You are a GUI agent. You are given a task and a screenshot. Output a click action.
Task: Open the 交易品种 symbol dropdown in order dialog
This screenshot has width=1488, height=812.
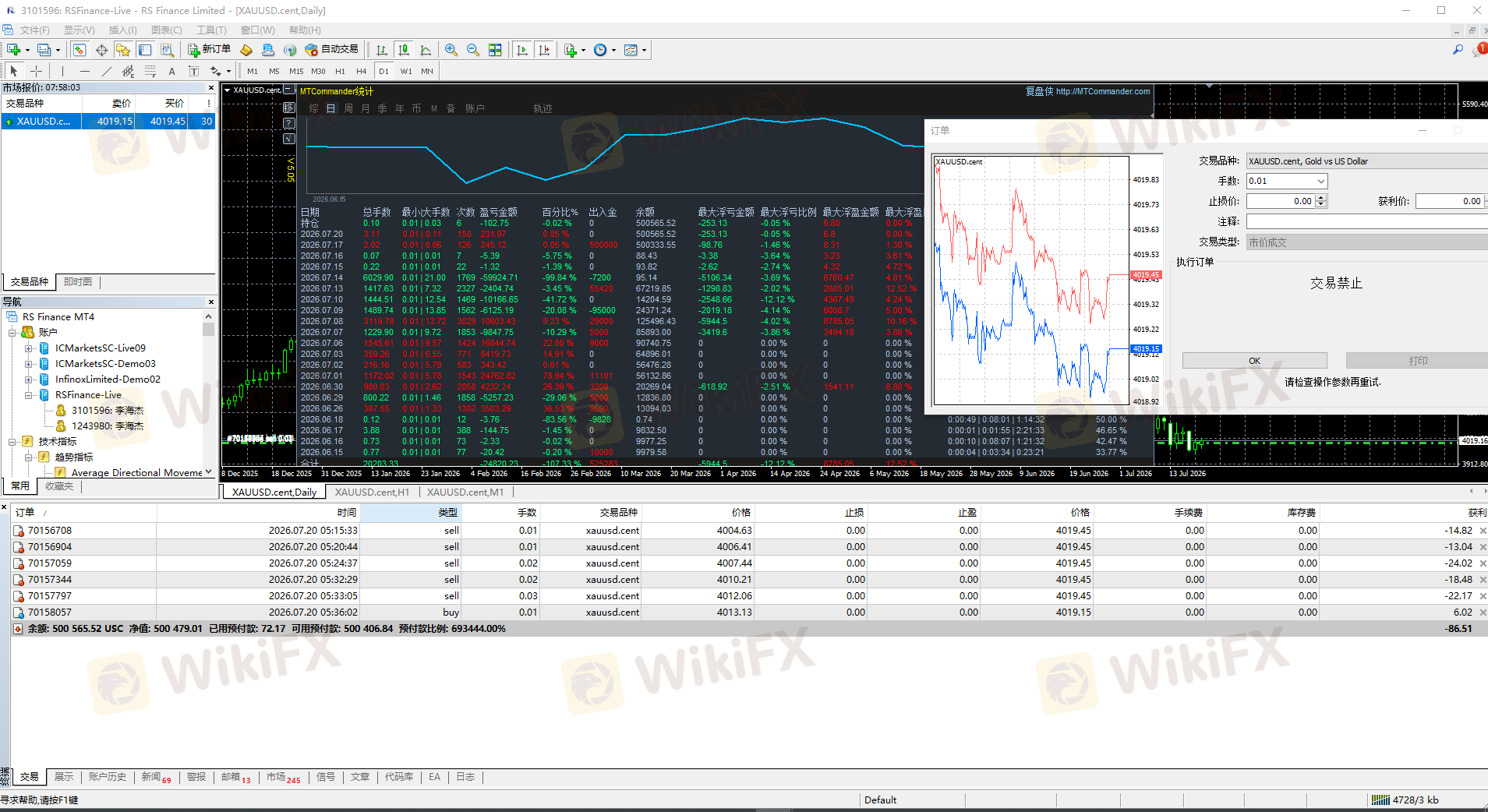[x=1366, y=161]
